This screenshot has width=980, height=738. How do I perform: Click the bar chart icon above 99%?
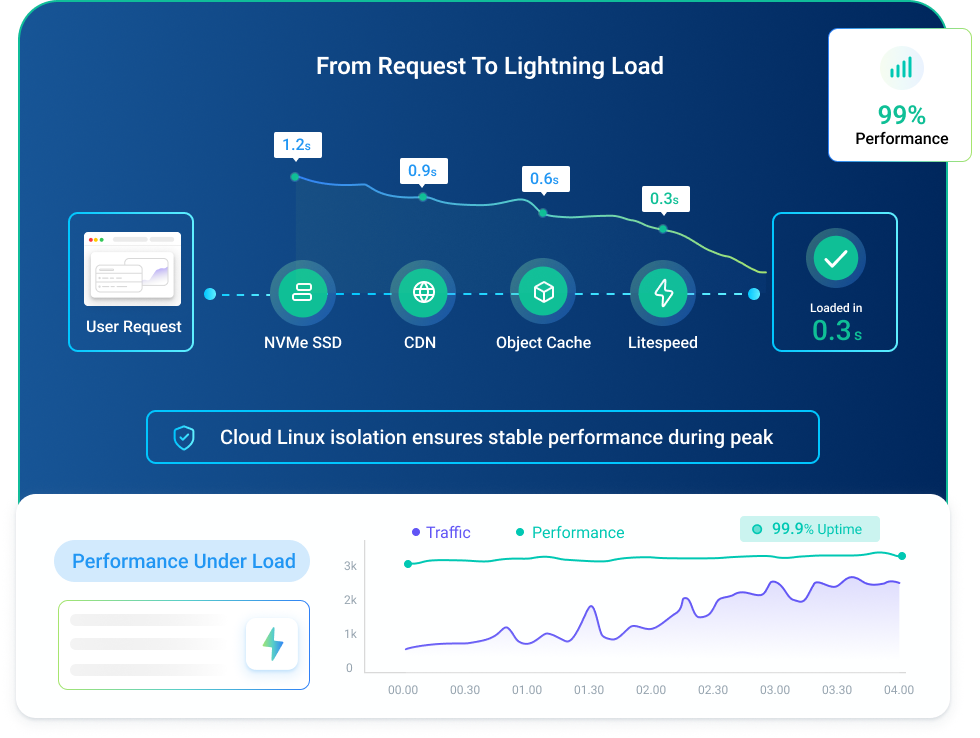tap(901, 68)
